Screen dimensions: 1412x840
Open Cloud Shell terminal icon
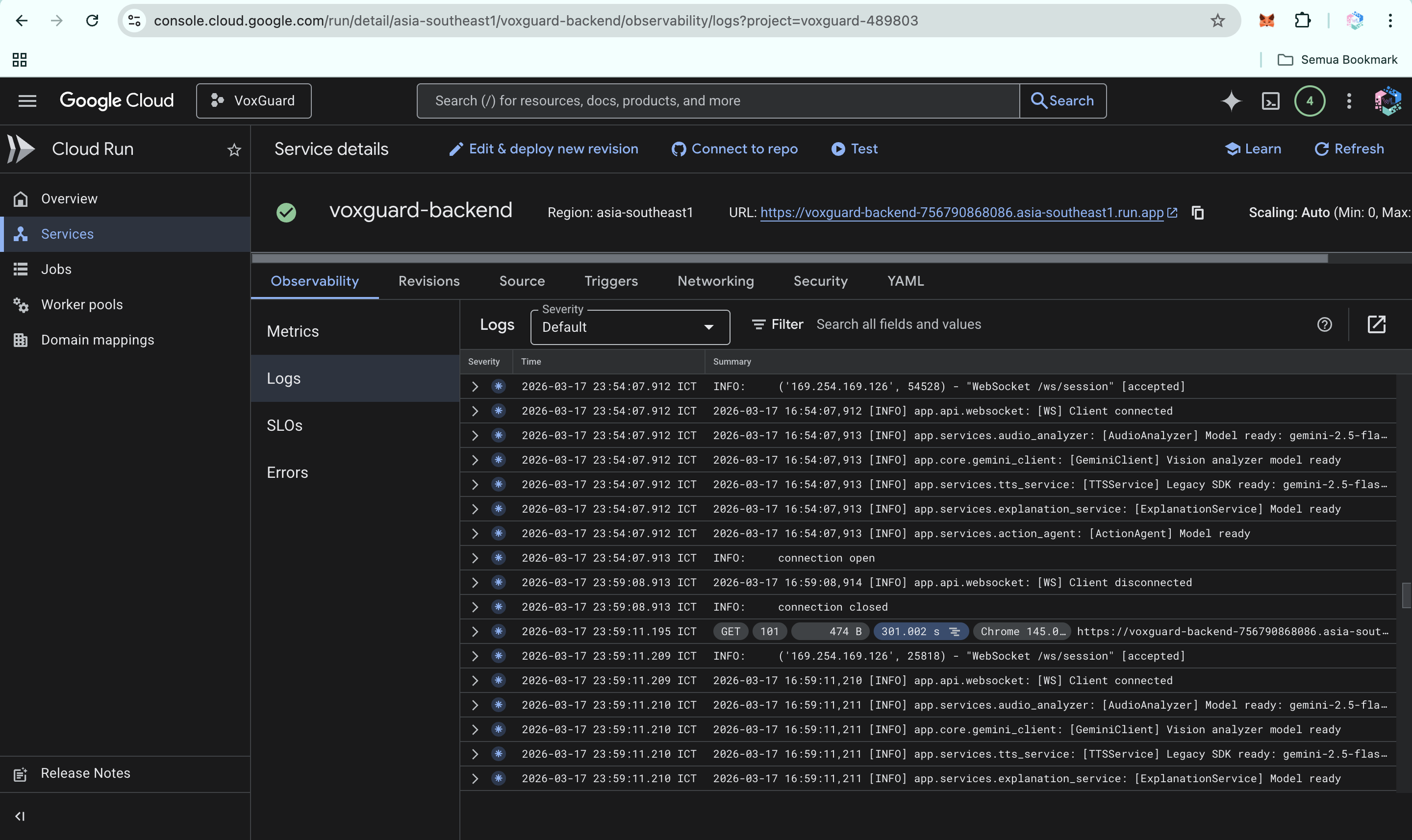point(1270,101)
